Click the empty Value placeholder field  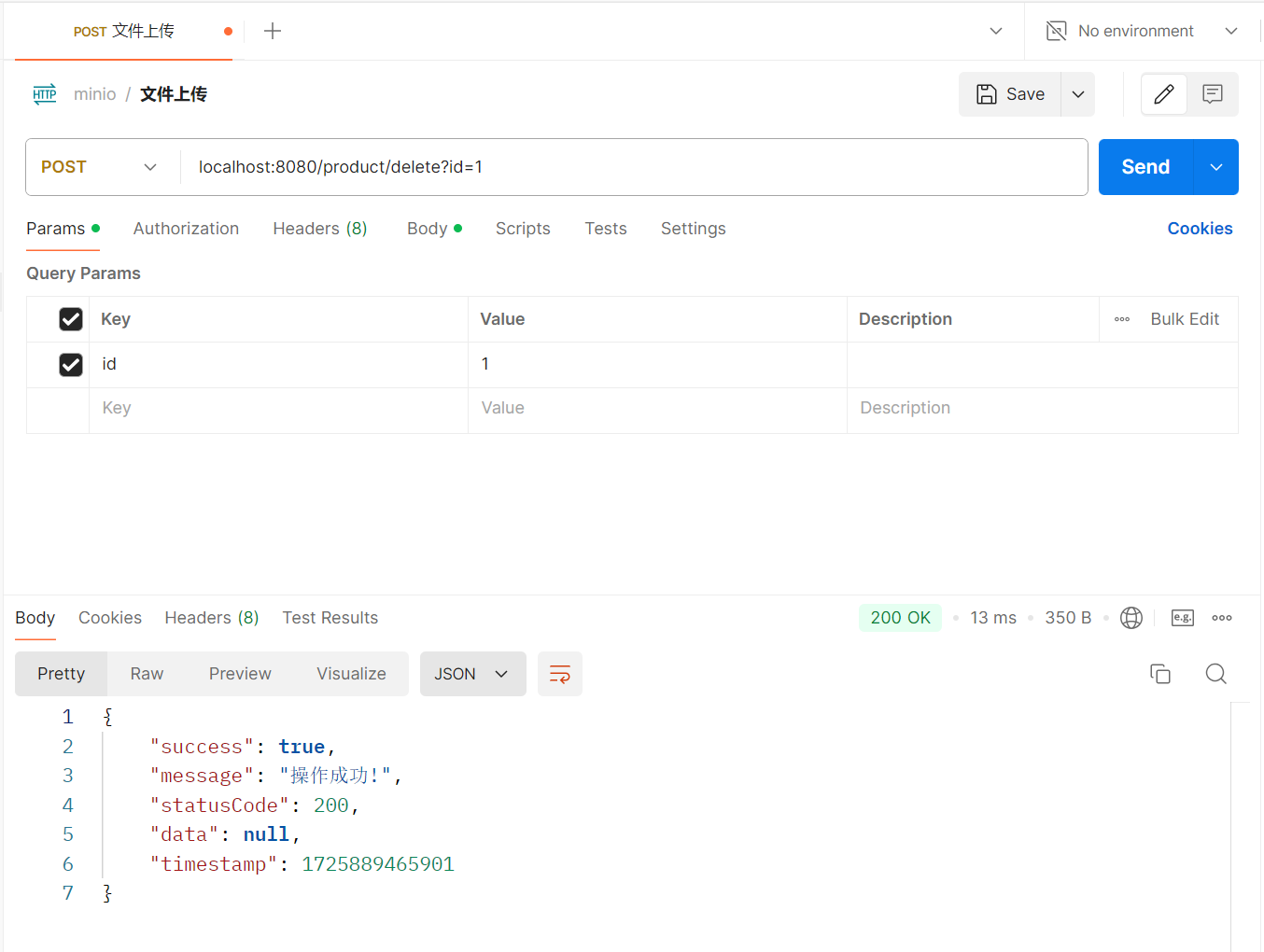pyautogui.click(x=657, y=409)
